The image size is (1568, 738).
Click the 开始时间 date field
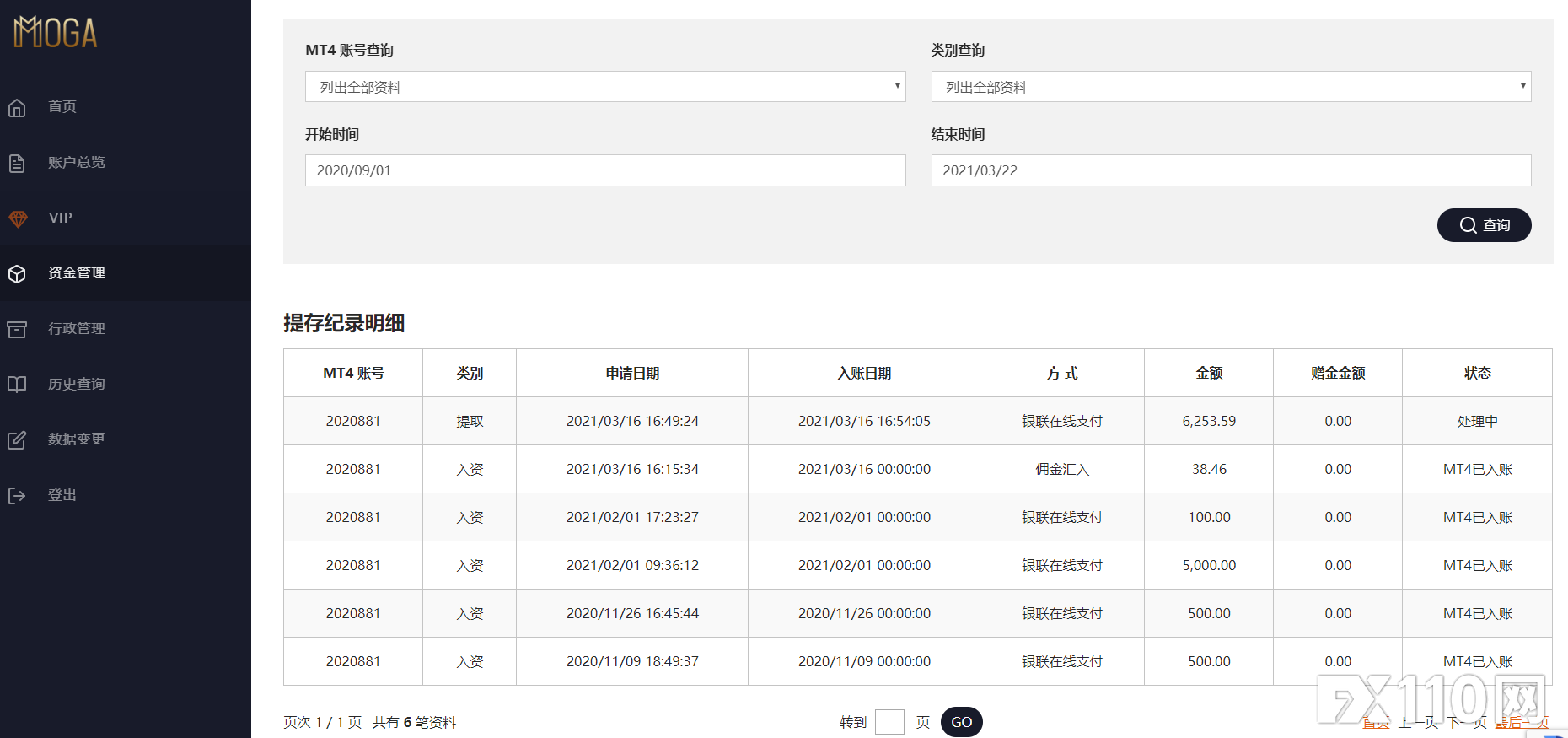605,170
